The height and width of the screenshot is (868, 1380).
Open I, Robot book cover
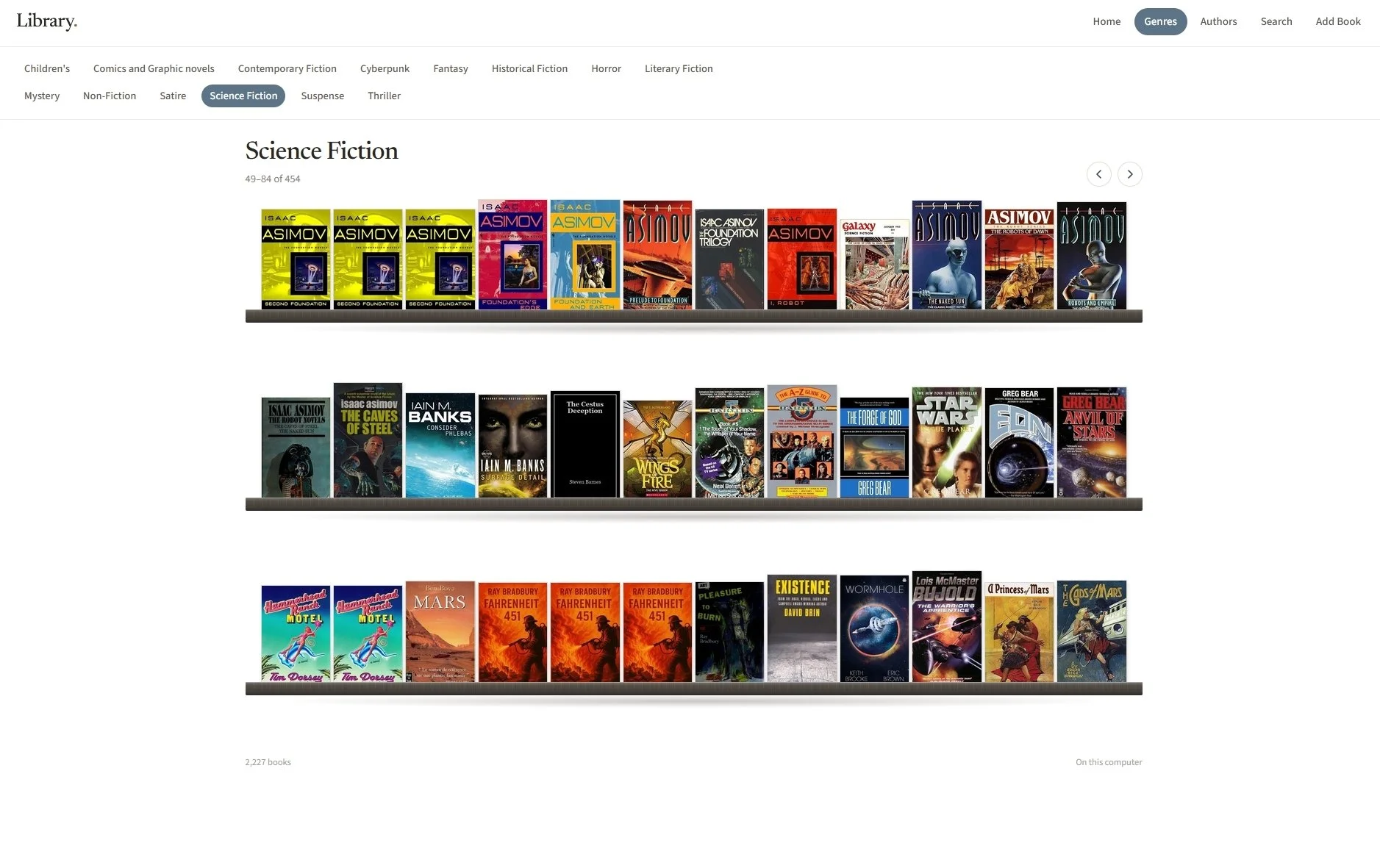click(801, 259)
